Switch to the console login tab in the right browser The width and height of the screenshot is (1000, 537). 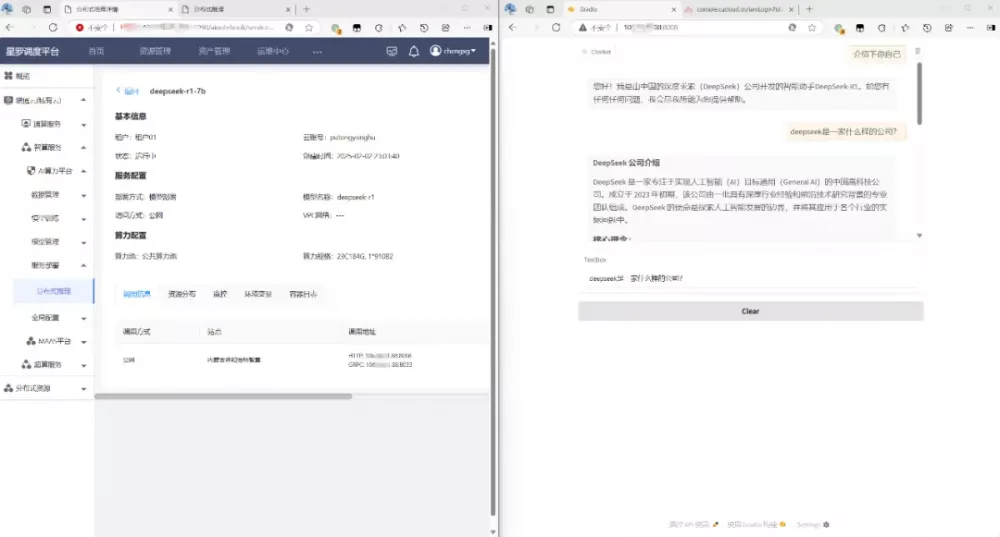coord(739,10)
